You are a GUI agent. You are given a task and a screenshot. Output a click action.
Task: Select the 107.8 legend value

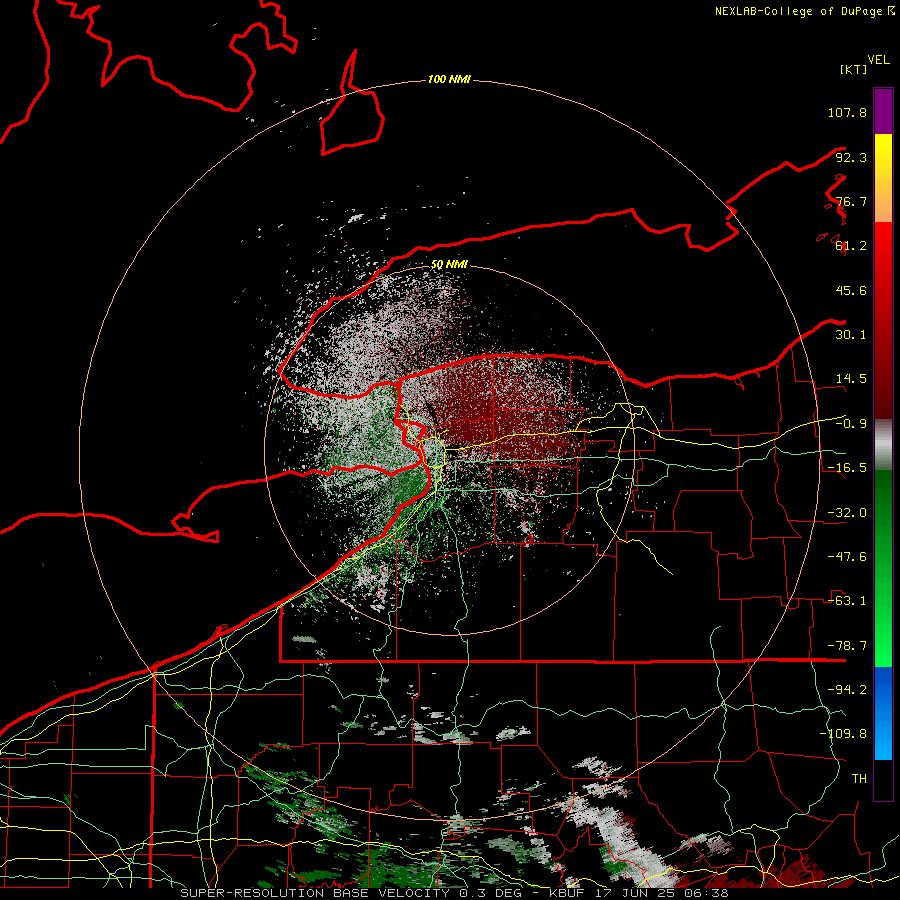[847, 112]
